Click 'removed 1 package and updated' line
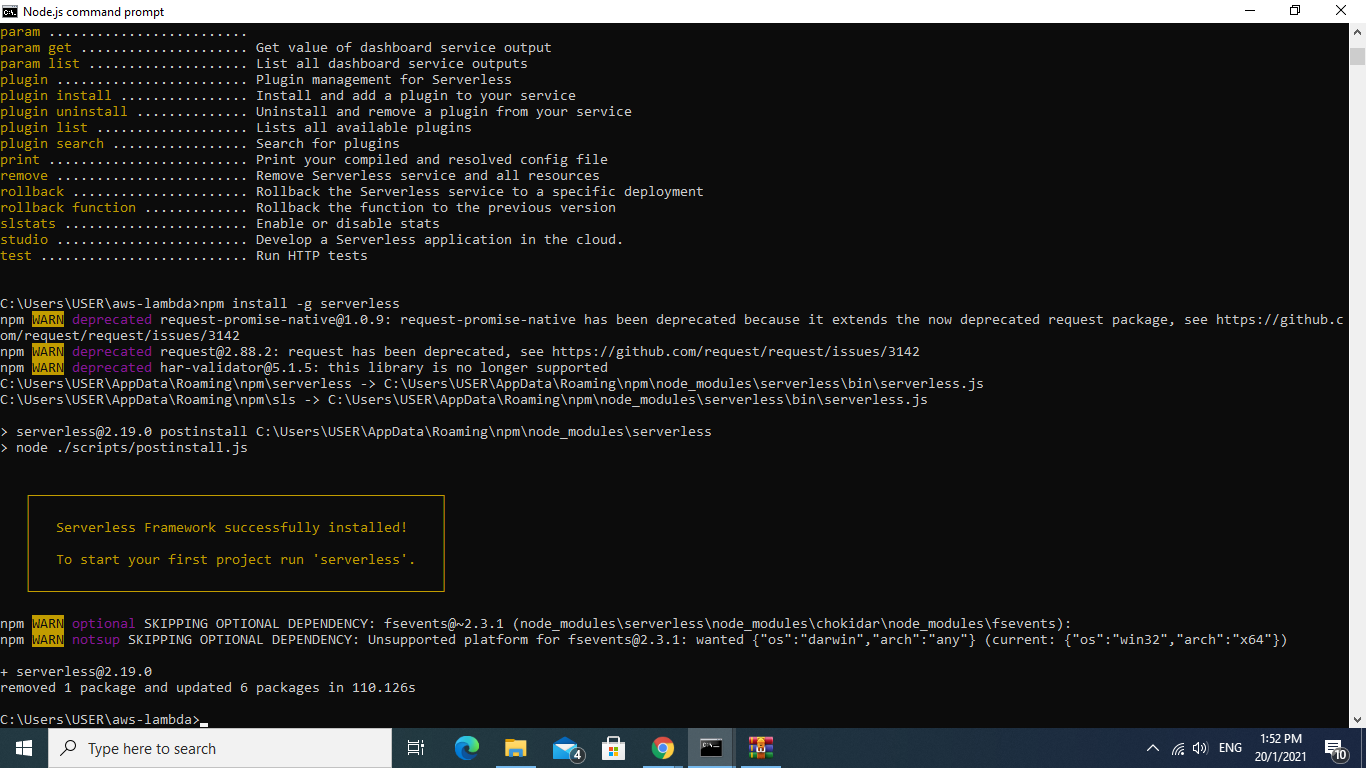Screen dimensions: 1366x768 [x=208, y=687]
